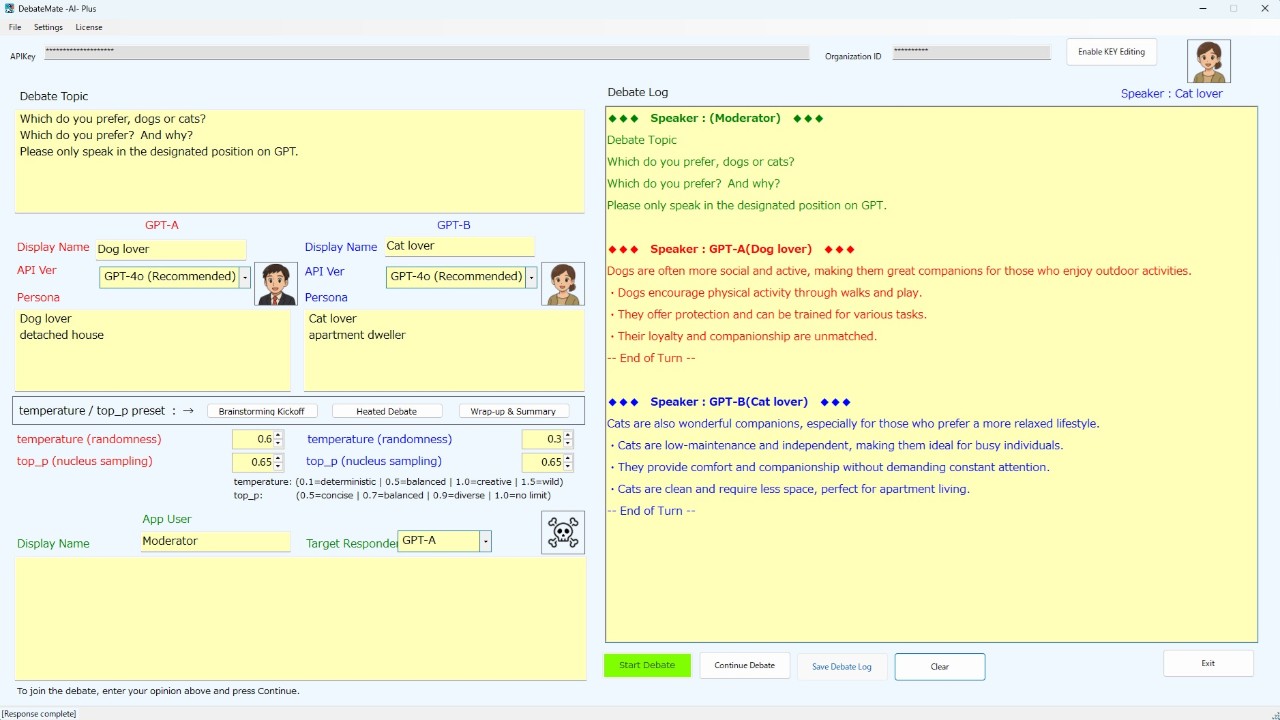Click the GPT-B woman avatar icon
The height and width of the screenshot is (720, 1280).
click(x=562, y=284)
